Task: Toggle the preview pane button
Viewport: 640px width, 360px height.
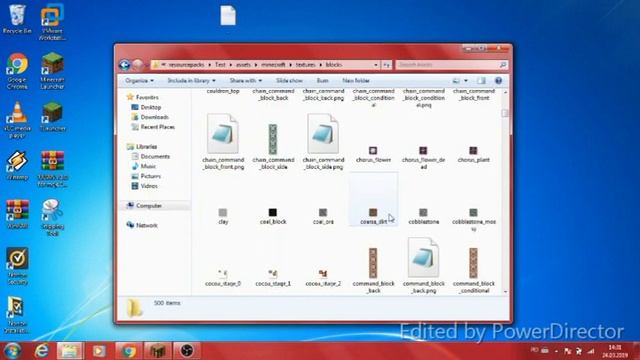Action: 482,81
